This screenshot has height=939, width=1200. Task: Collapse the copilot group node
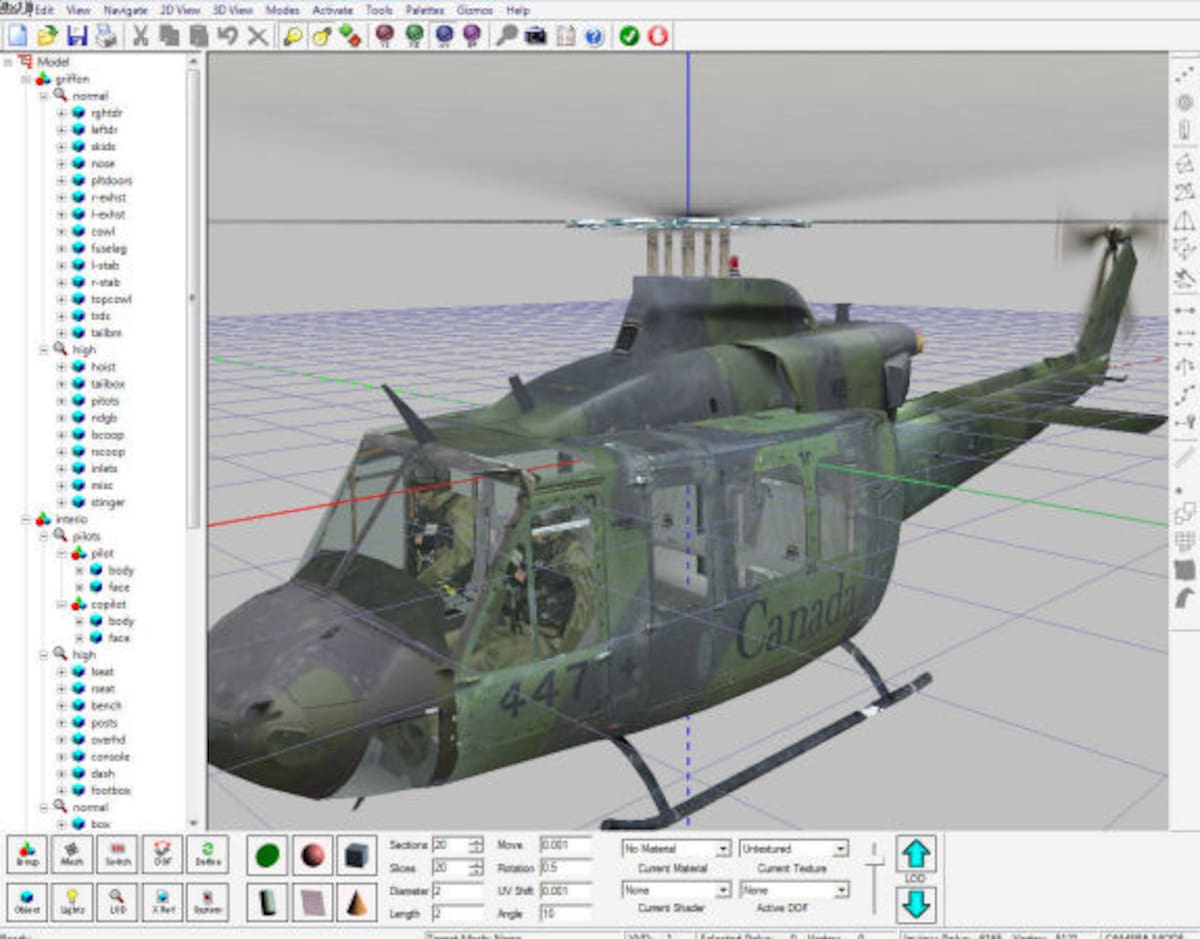pos(62,604)
